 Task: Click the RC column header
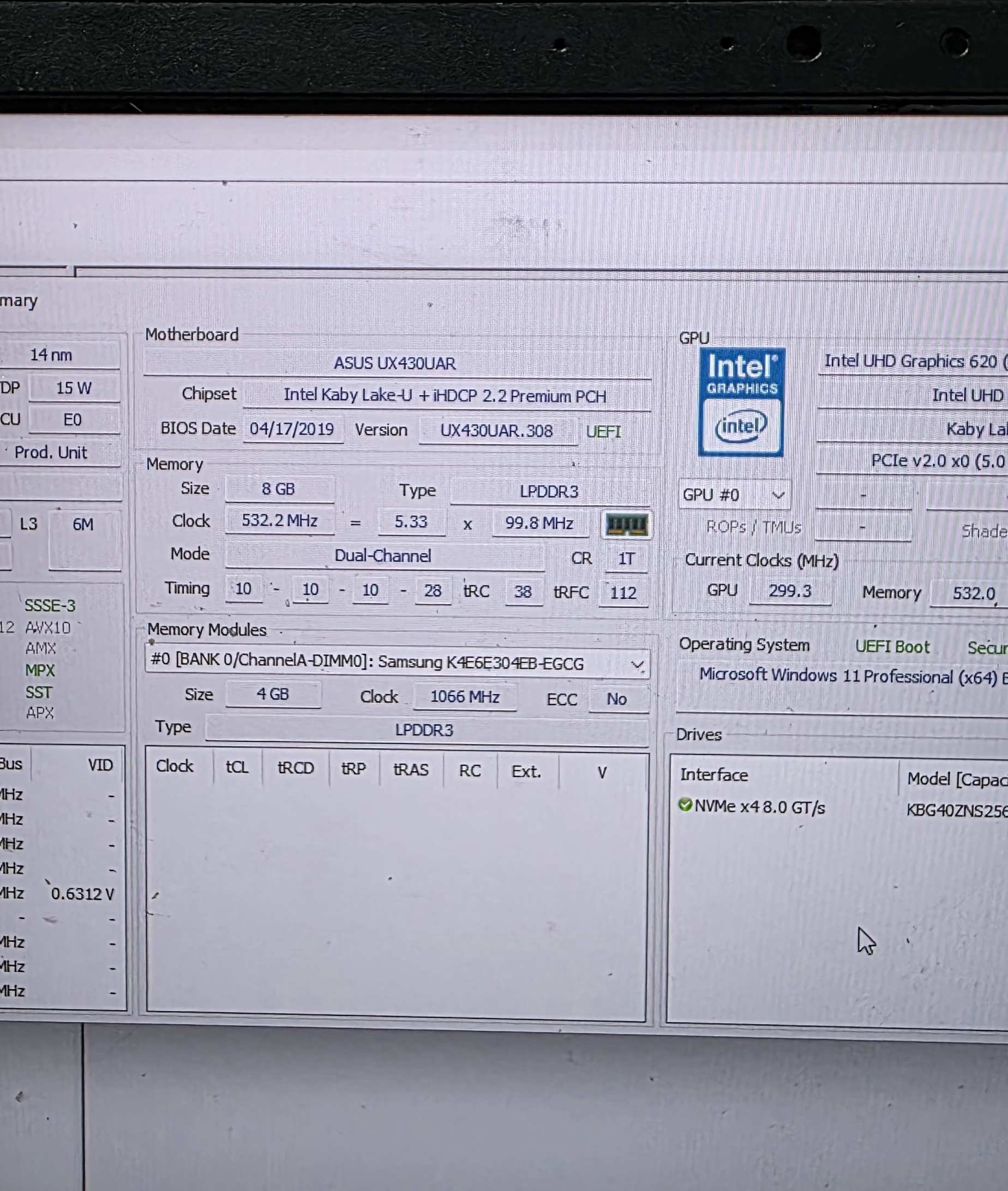click(x=470, y=771)
